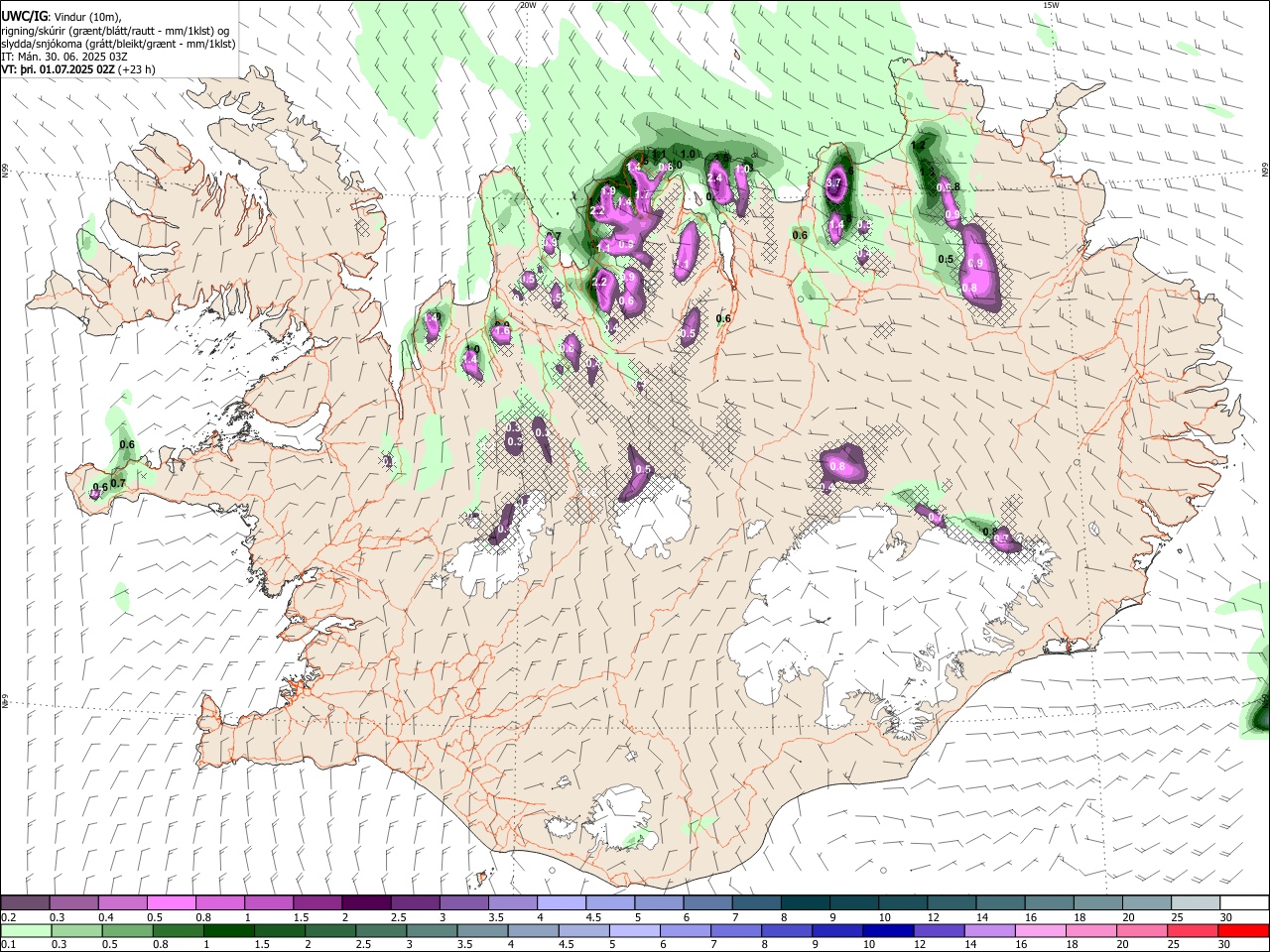The width and height of the screenshot is (1270, 952).
Task: Click the "1.7" precipitation value on the map
Action: click(x=643, y=195)
